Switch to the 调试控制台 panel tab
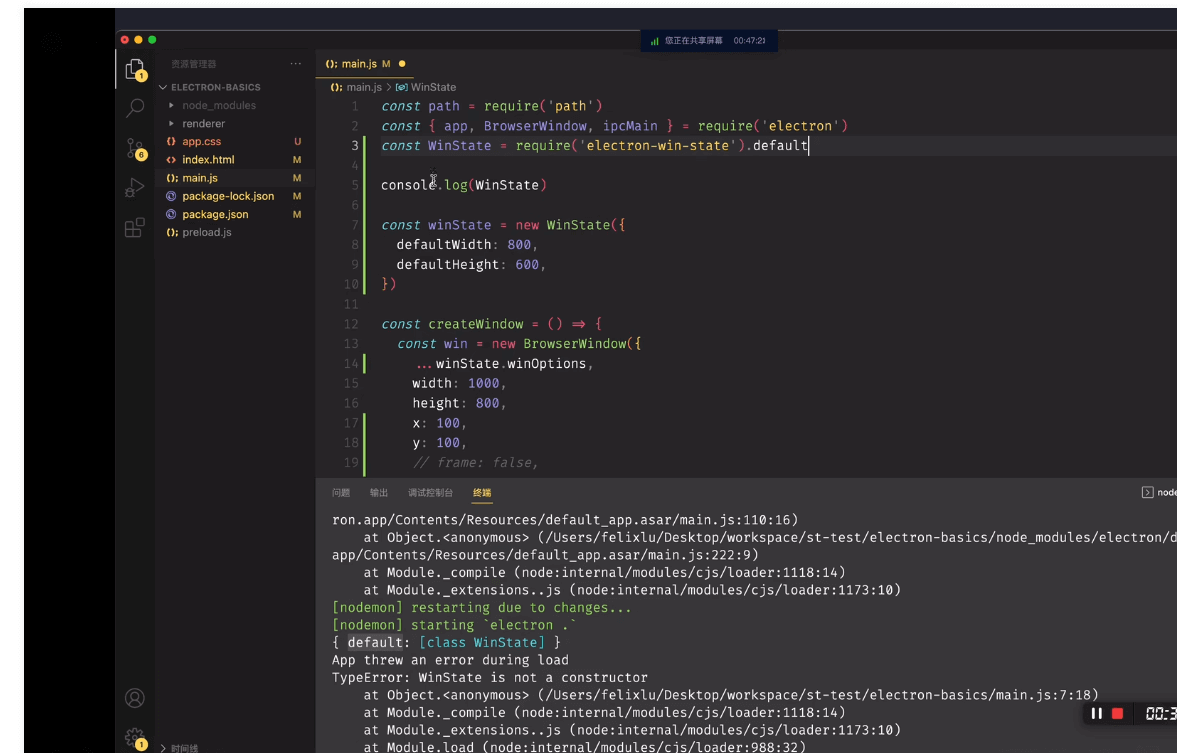The width and height of the screenshot is (1177, 753). tap(430, 493)
